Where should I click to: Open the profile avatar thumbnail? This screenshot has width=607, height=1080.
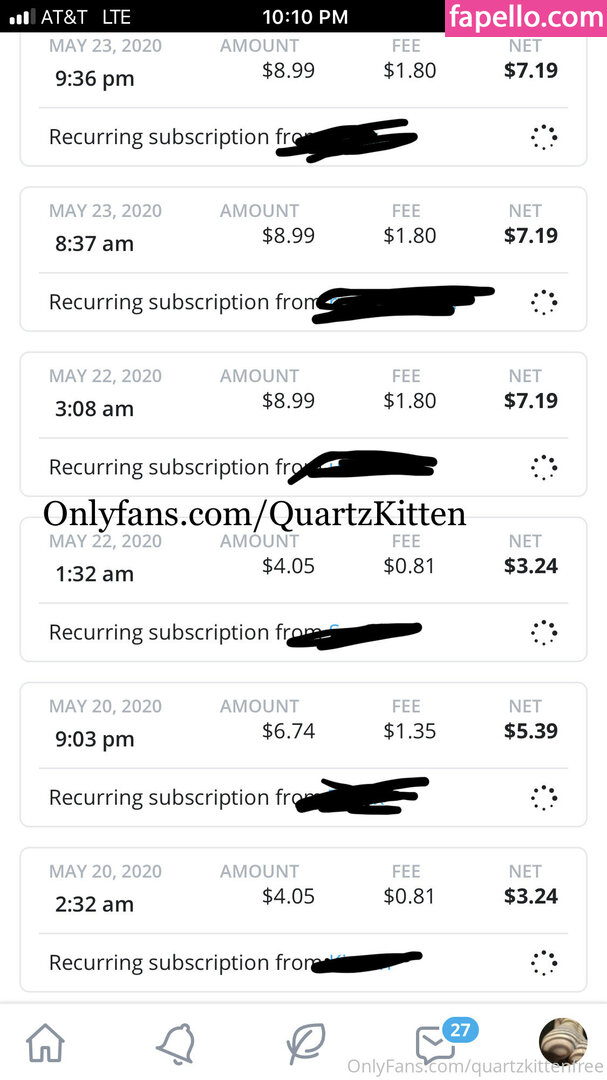click(x=562, y=1042)
